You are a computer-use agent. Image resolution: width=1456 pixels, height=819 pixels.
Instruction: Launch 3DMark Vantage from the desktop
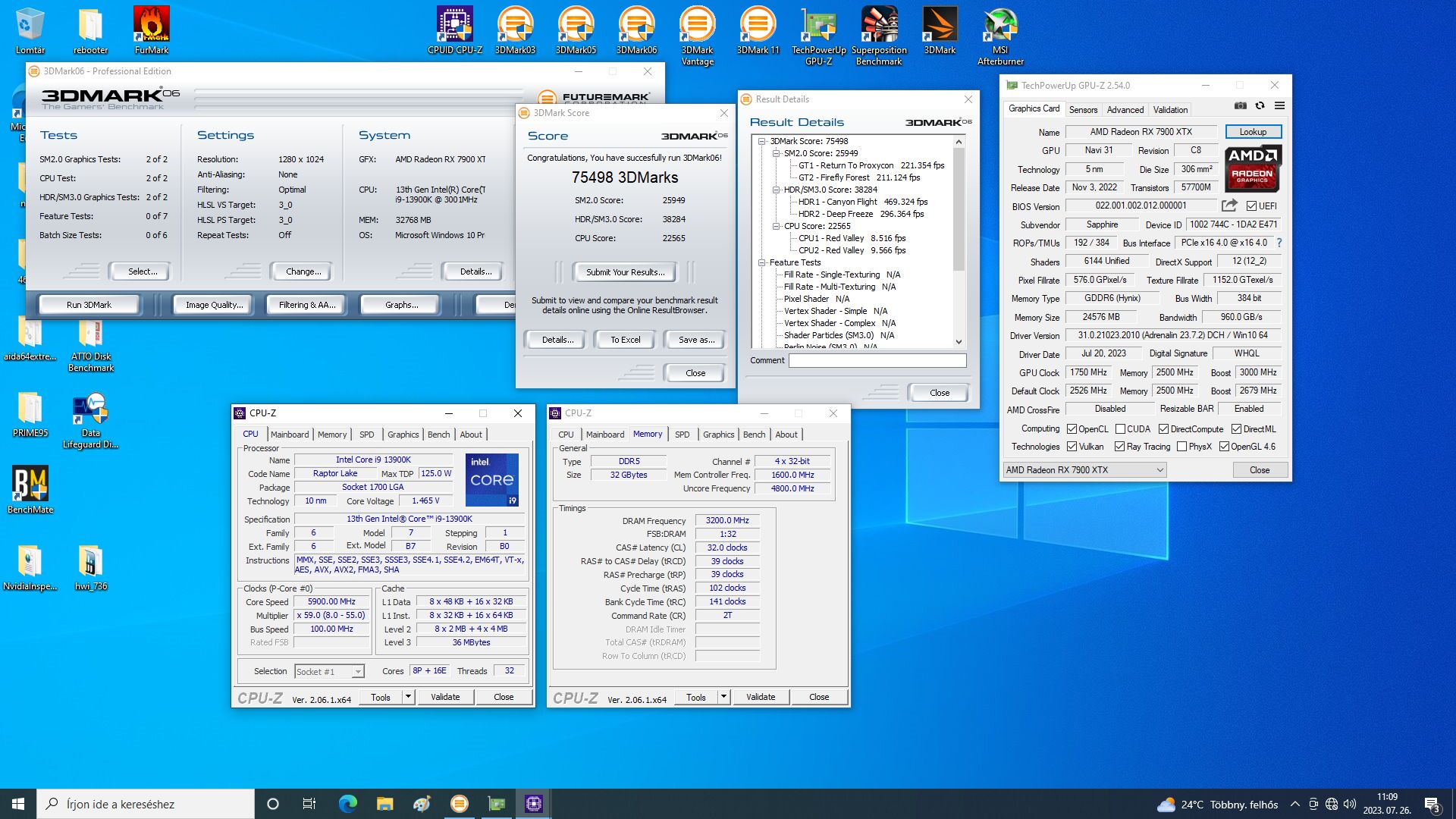[x=698, y=36]
